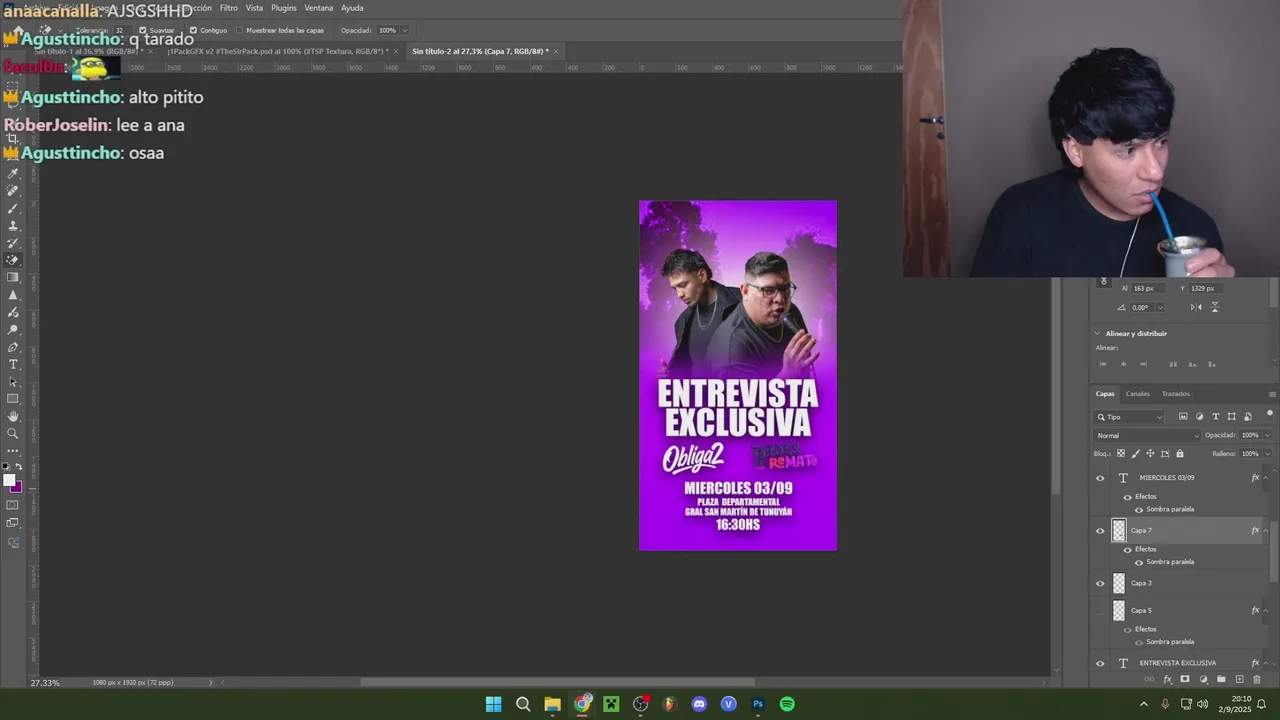1280x720 pixels.
Task: Open the blend mode Normal dropdown
Action: [x=1147, y=436]
